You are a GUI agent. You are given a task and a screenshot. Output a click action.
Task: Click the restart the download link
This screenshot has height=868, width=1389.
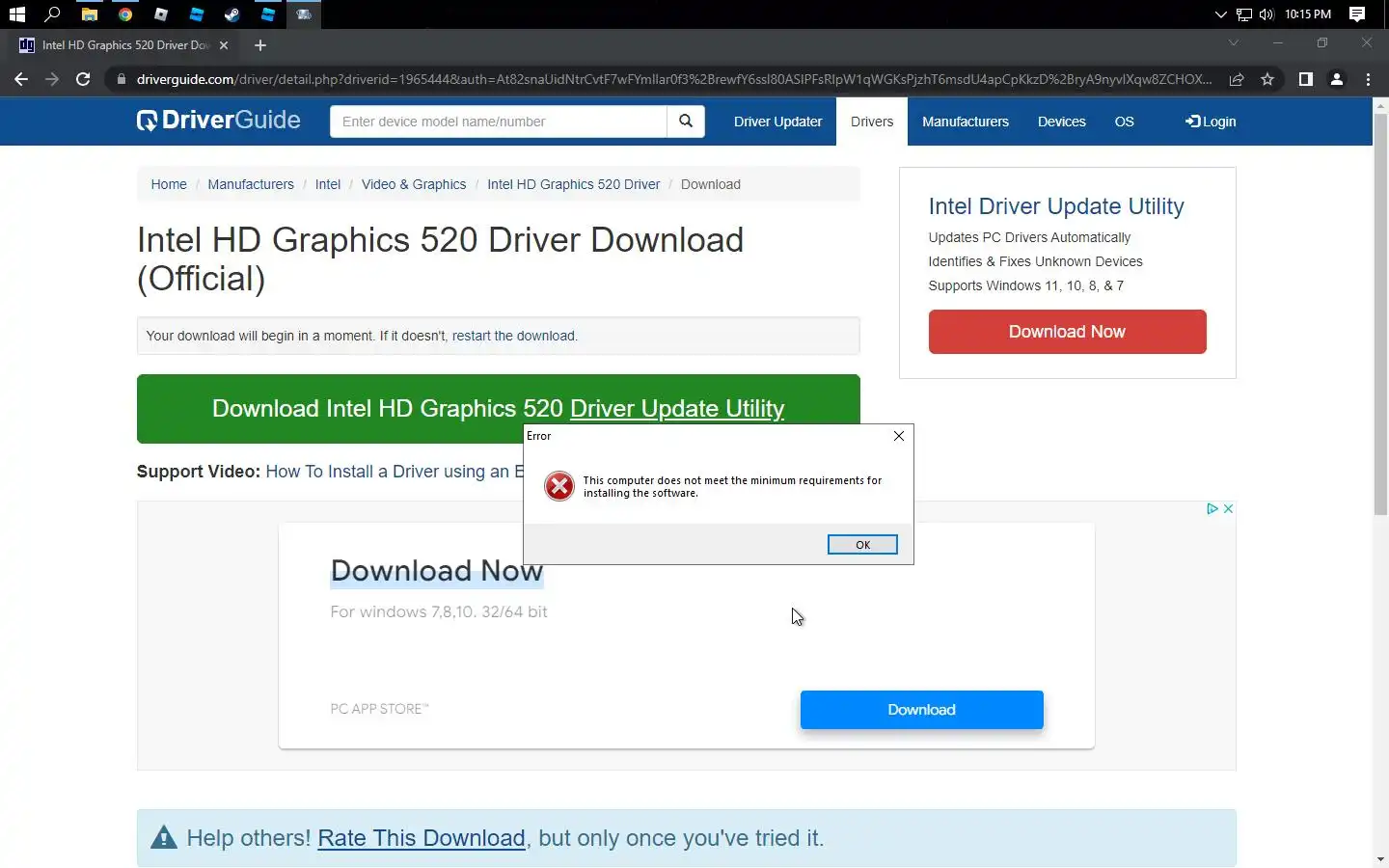(514, 336)
